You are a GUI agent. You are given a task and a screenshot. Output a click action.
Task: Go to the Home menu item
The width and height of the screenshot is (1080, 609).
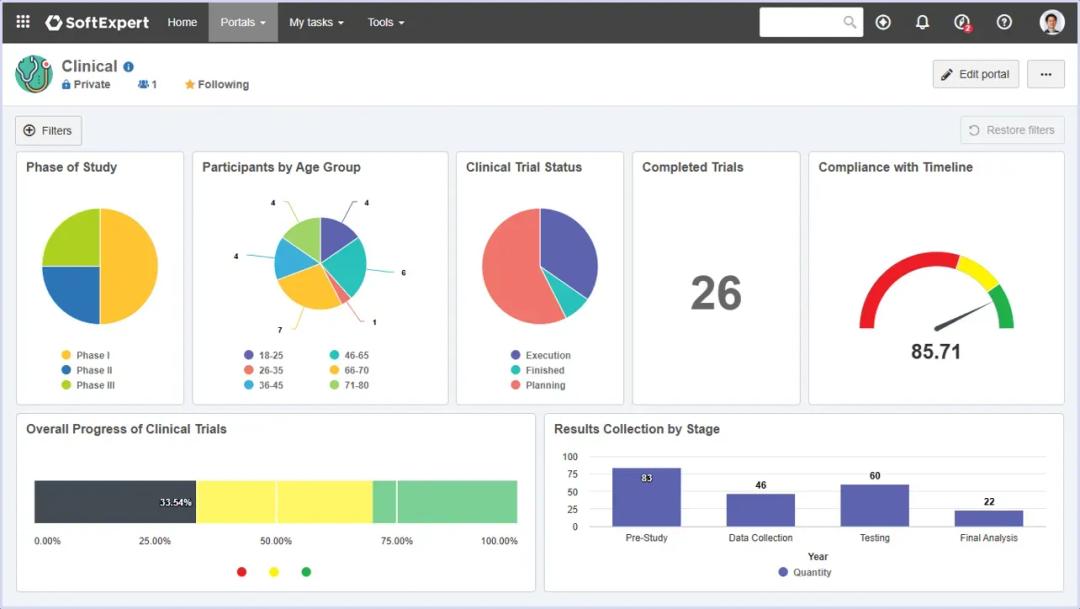[182, 22]
